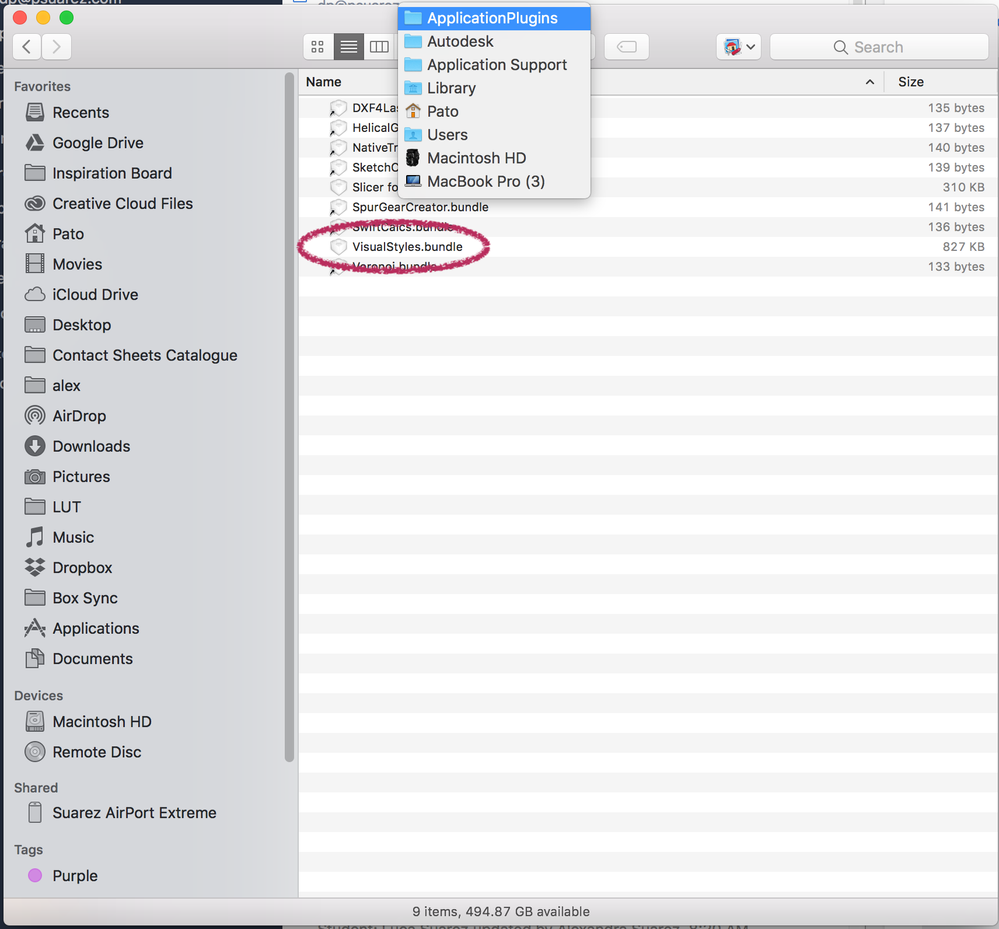Open Music in the sidebar

coord(59,537)
